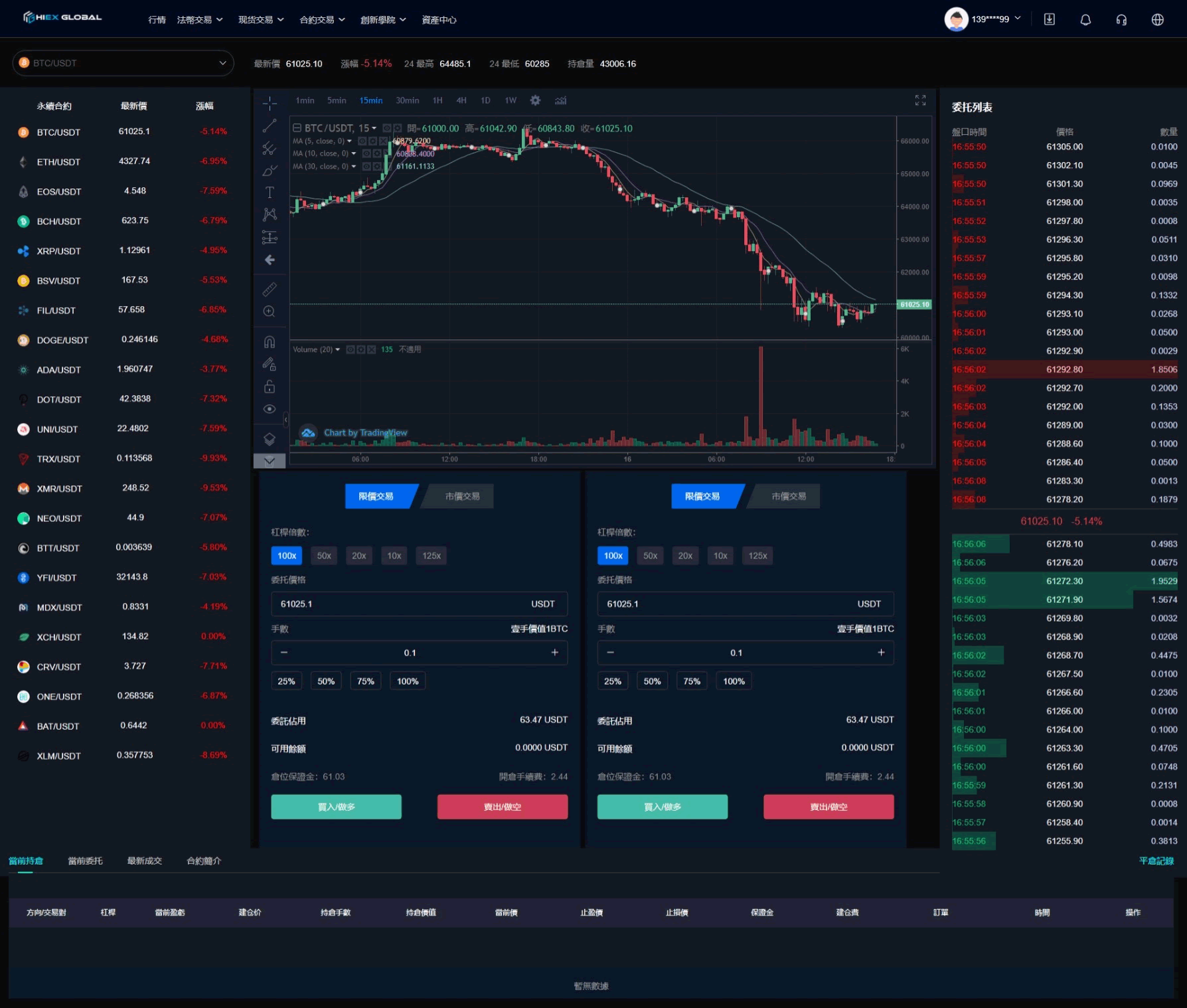The height and width of the screenshot is (1008, 1187).
Task: Expand the 合約交易 navigation menu
Action: (x=322, y=20)
